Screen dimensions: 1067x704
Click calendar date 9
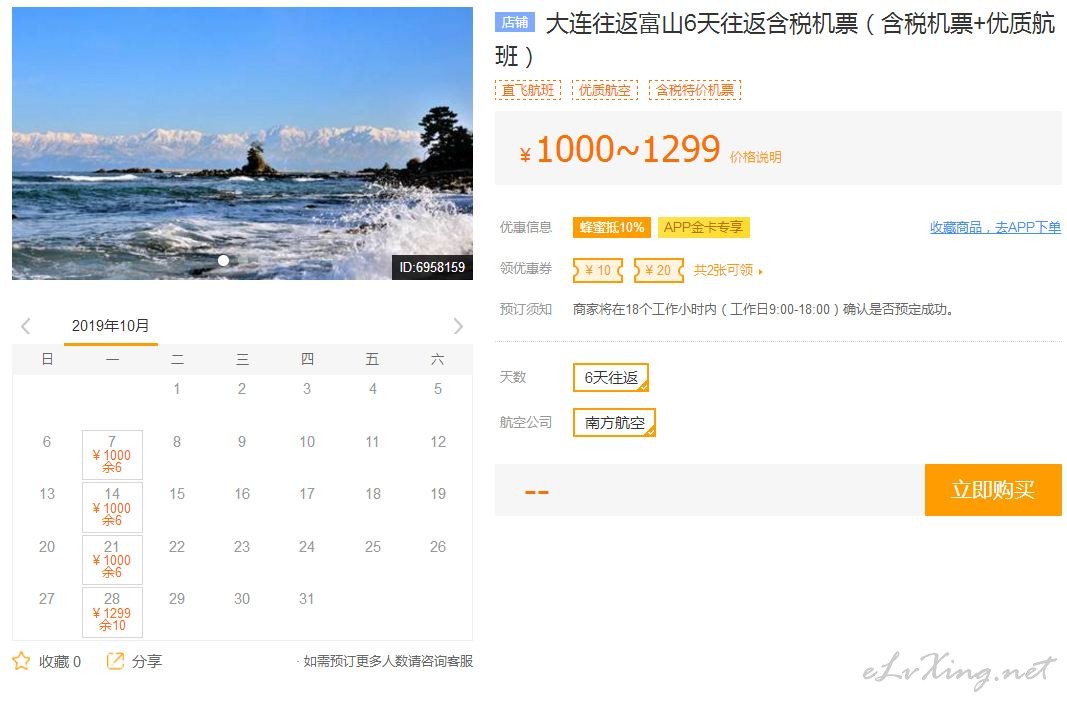242,441
